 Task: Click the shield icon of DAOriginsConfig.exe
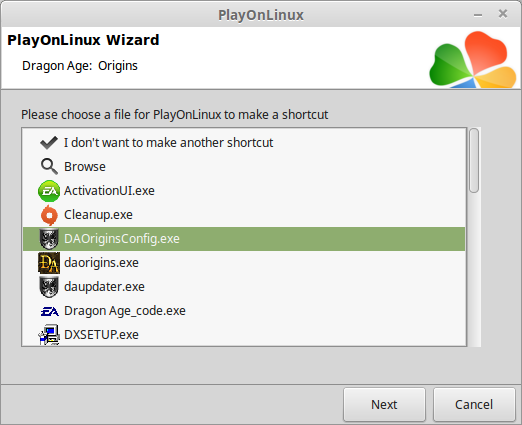pyautogui.click(x=49, y=239)
